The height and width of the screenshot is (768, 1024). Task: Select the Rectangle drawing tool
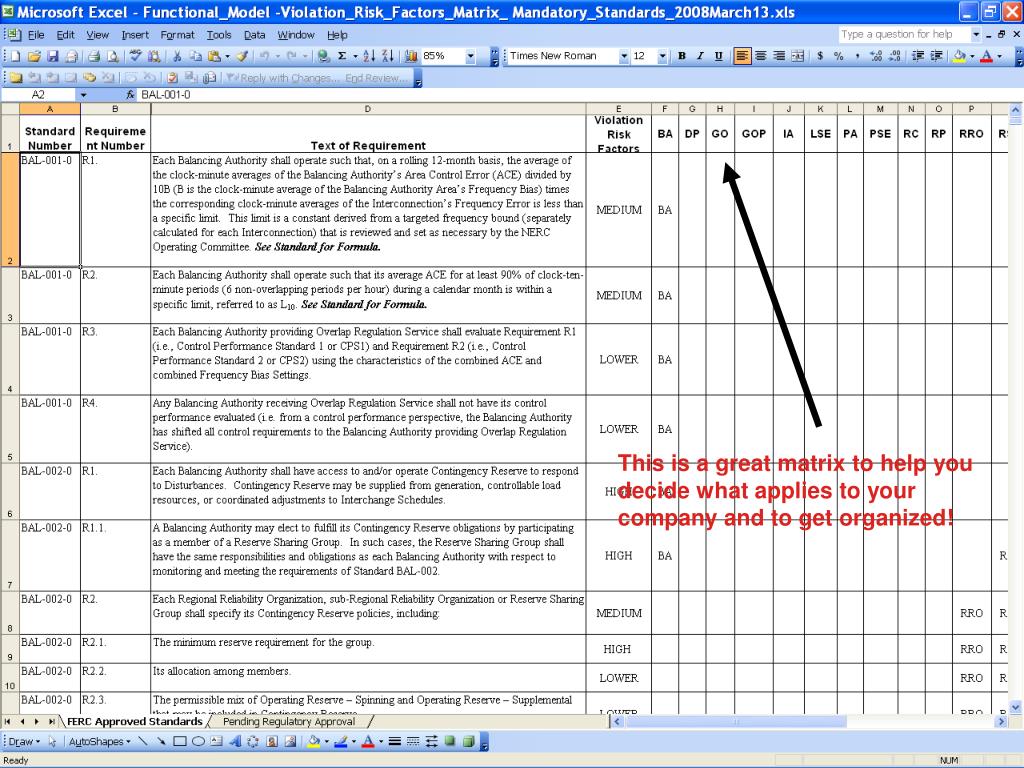pyautogui.click(x=180, y=741)
